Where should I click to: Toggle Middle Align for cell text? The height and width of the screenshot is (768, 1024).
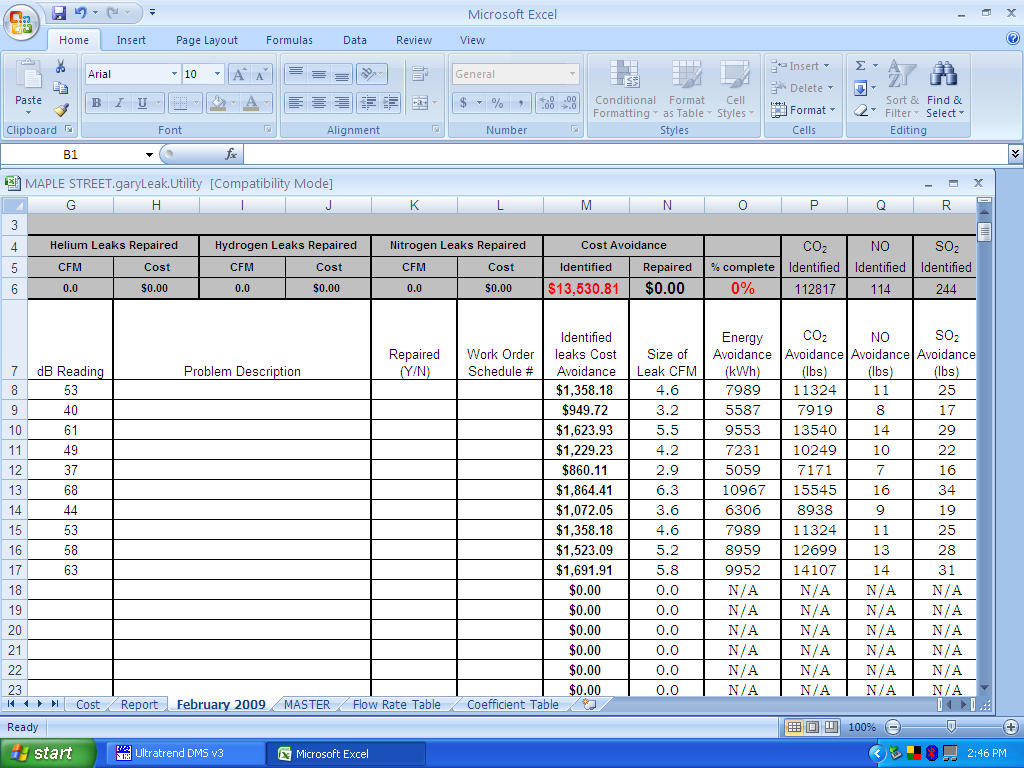(319, 74)
